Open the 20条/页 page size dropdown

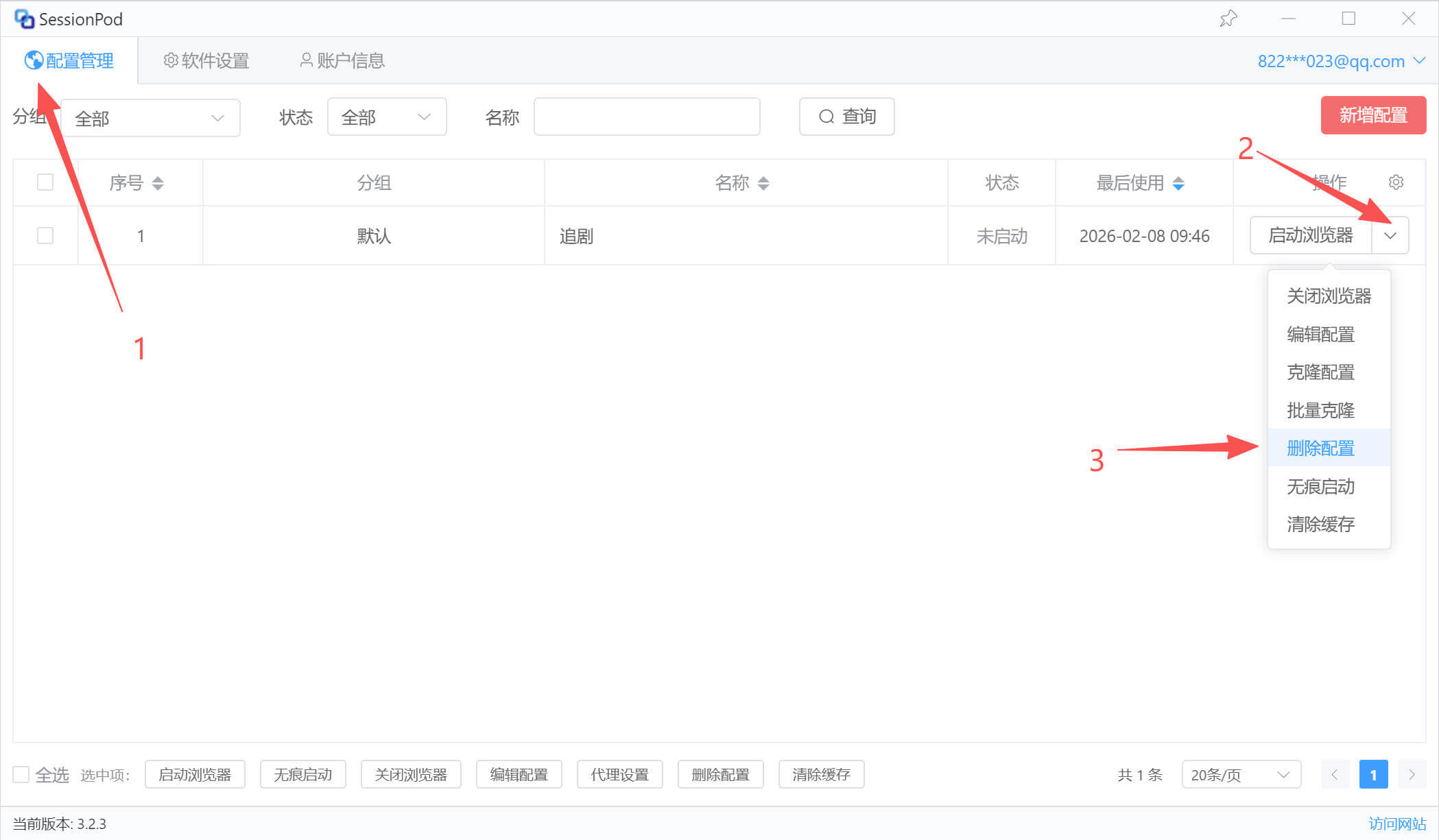point(1240,775)
